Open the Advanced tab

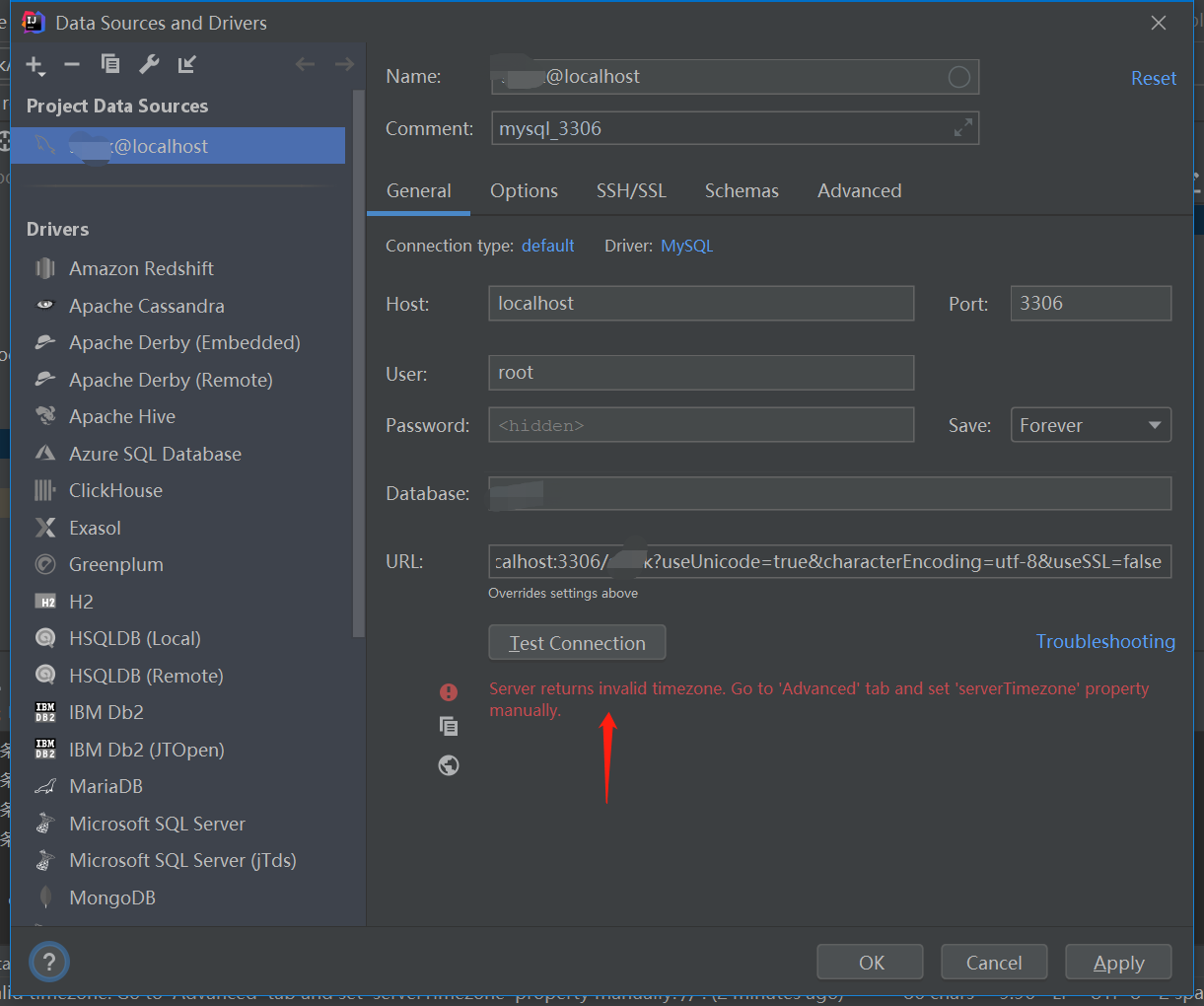(859, 191)
